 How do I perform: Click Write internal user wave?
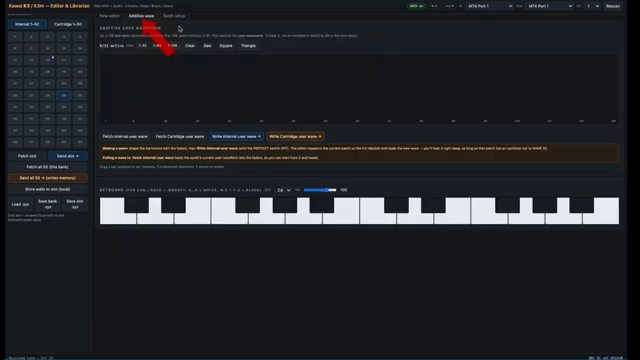pos(236,136)
